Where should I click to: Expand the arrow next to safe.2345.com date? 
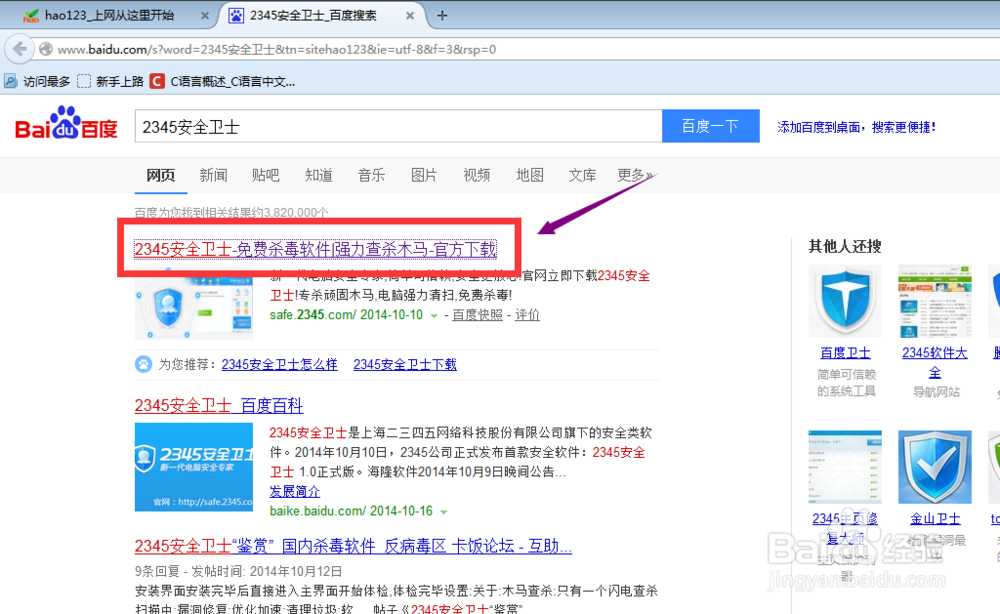[x=434, y=316]
